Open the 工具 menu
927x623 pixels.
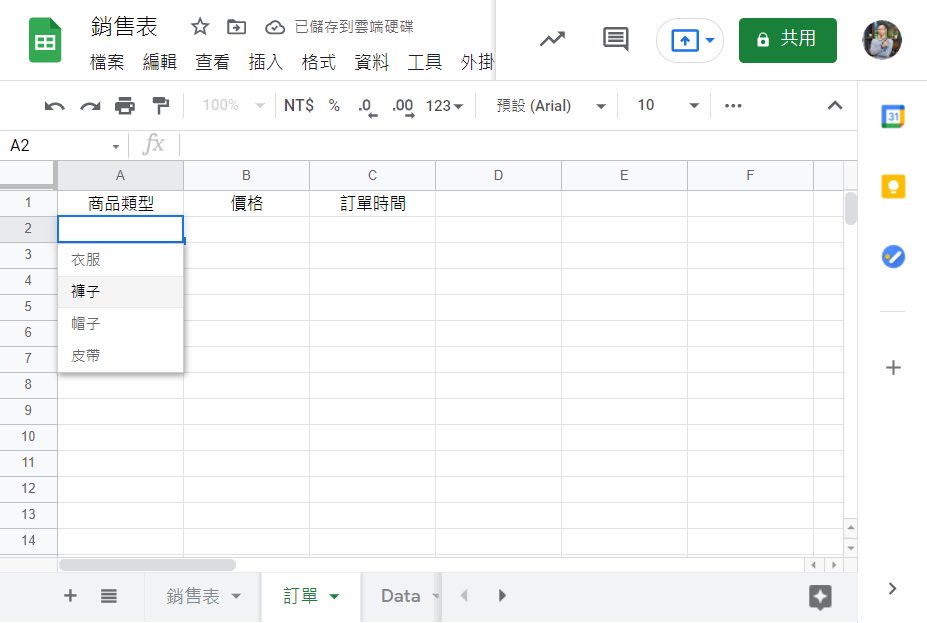[x=424, y=61]
